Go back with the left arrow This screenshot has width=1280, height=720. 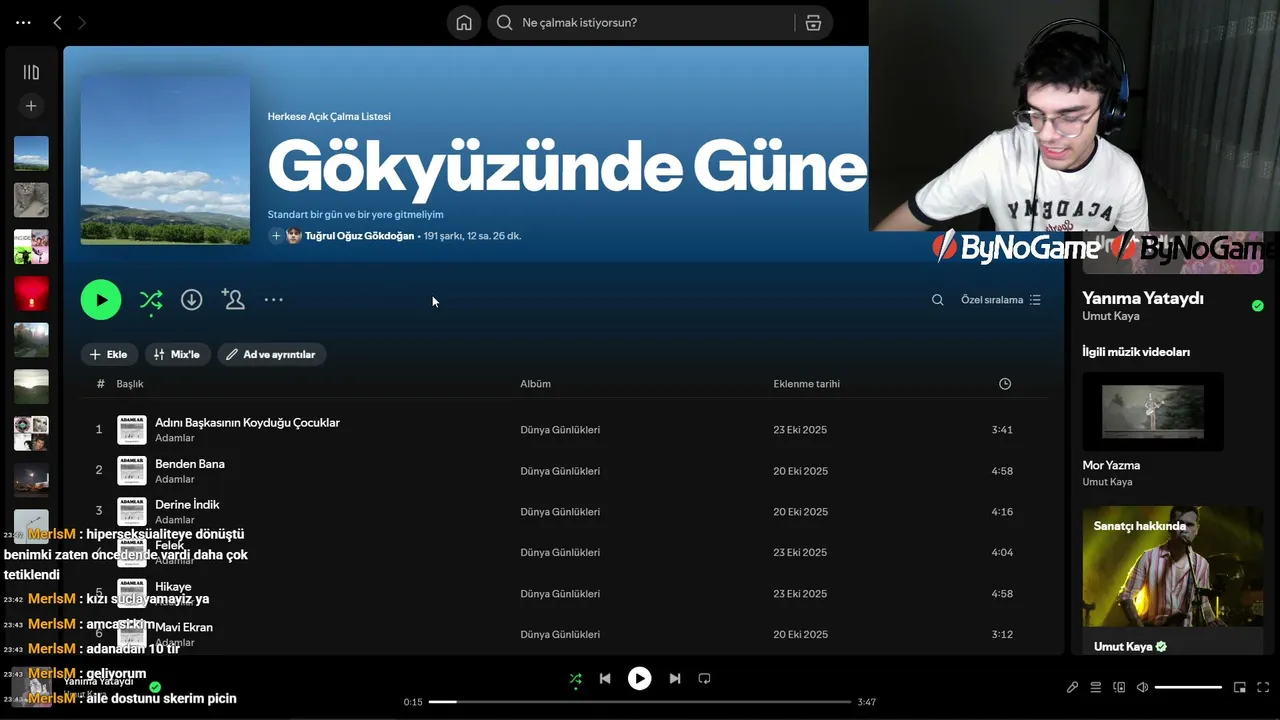[57, 22]
